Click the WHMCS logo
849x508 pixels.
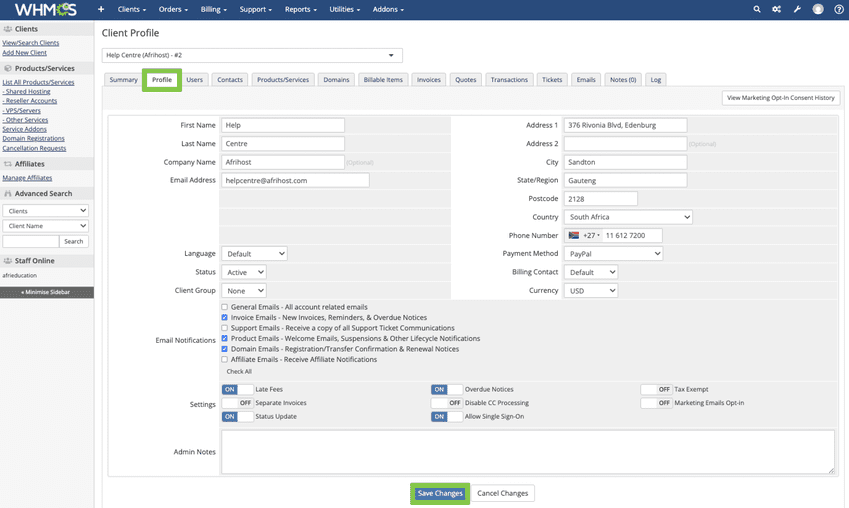[x=45, y=10]
